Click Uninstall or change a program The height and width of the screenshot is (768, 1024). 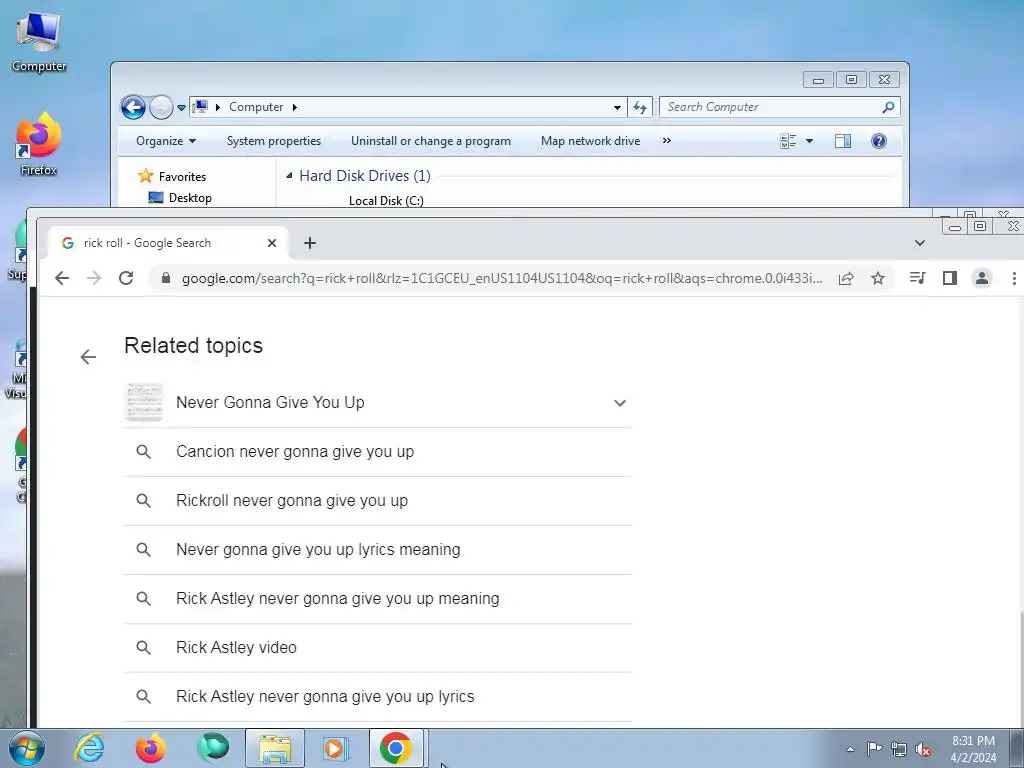coord(431,141)
